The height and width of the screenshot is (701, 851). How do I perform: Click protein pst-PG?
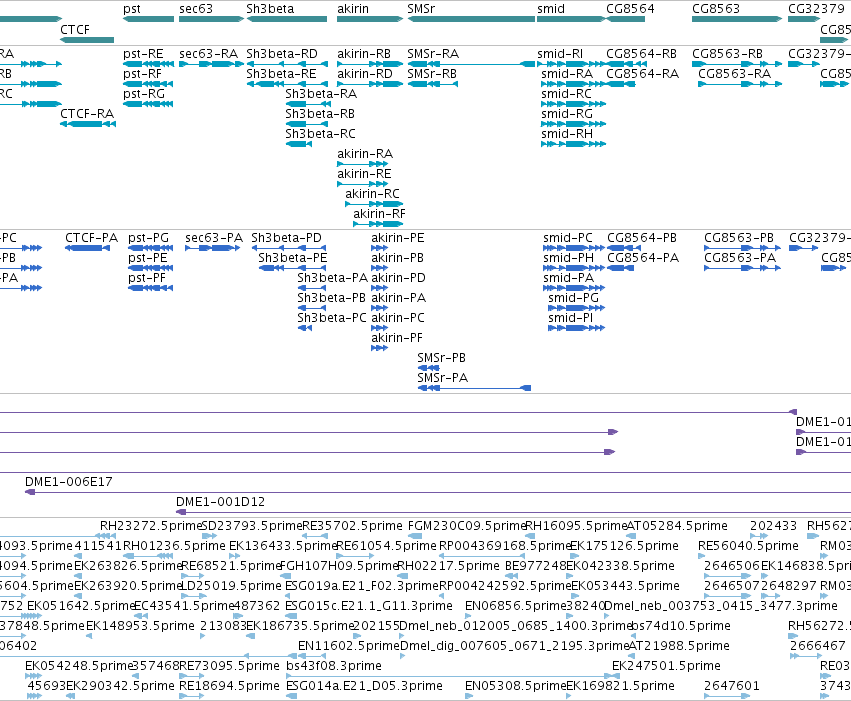[x=149, y=238]
